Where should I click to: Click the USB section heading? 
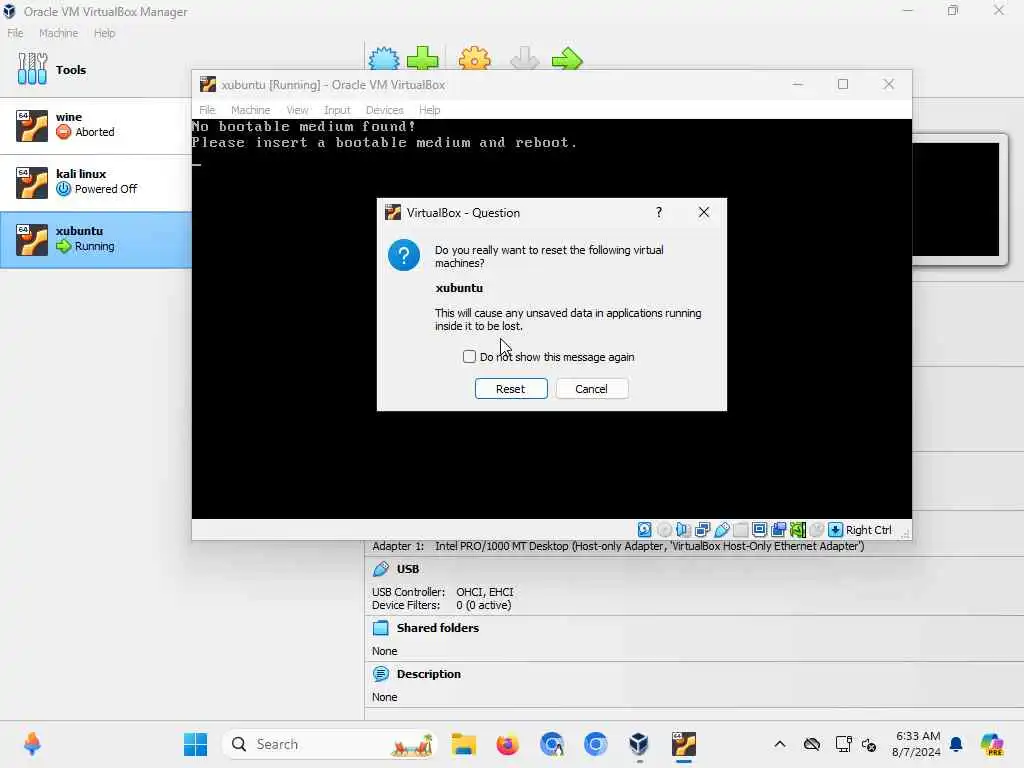408,569
